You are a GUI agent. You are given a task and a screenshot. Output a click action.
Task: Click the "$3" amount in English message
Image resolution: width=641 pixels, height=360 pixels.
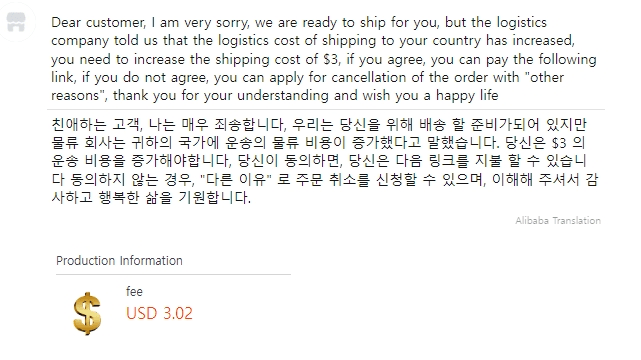pyautogui.click(x=331, y=59)
